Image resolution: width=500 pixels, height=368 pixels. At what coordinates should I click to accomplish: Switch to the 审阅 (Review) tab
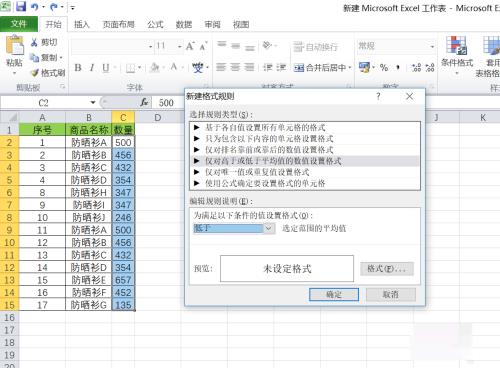pyautogui.click(x=212, y=24)
